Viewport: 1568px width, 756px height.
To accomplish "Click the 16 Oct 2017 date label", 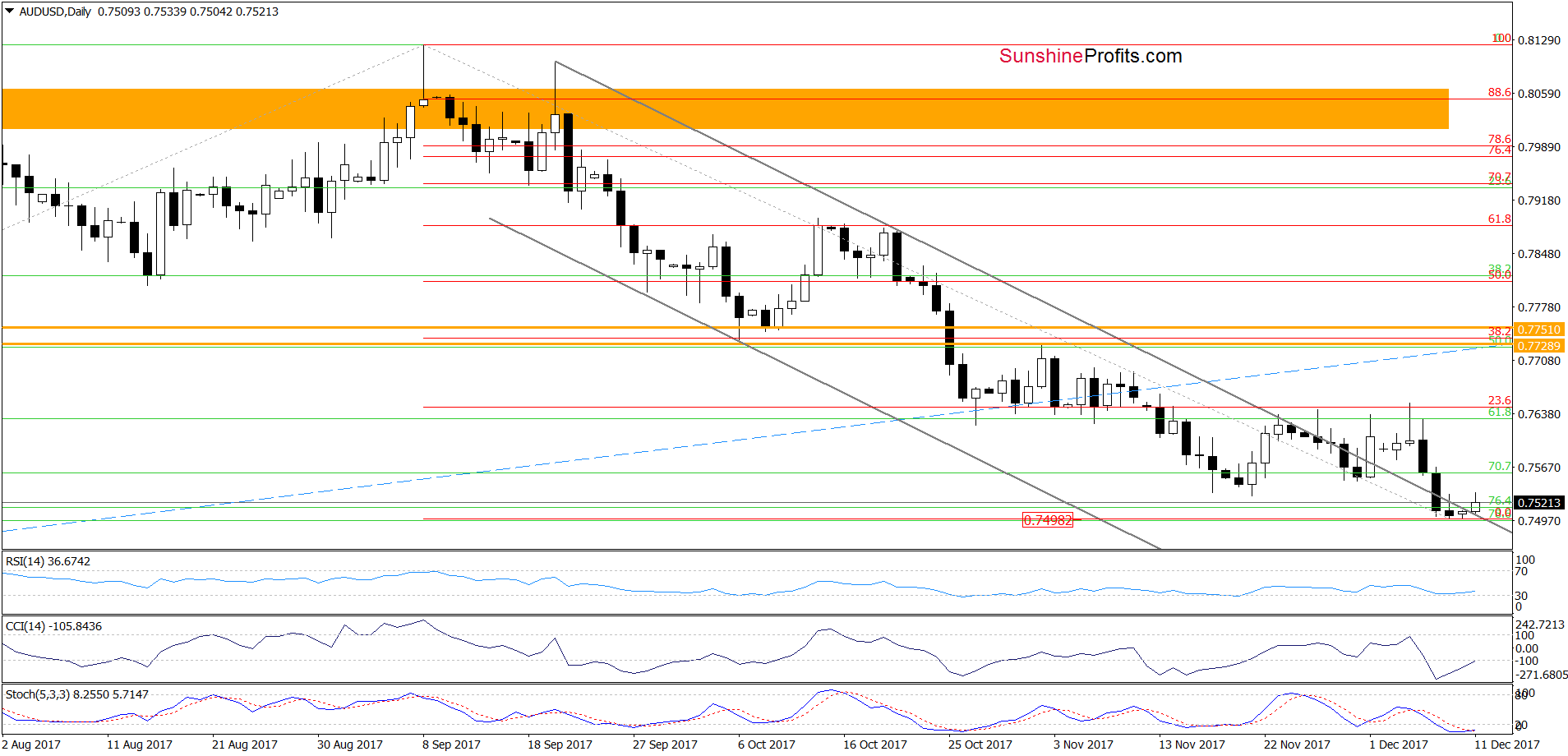I will pos(875,744).
